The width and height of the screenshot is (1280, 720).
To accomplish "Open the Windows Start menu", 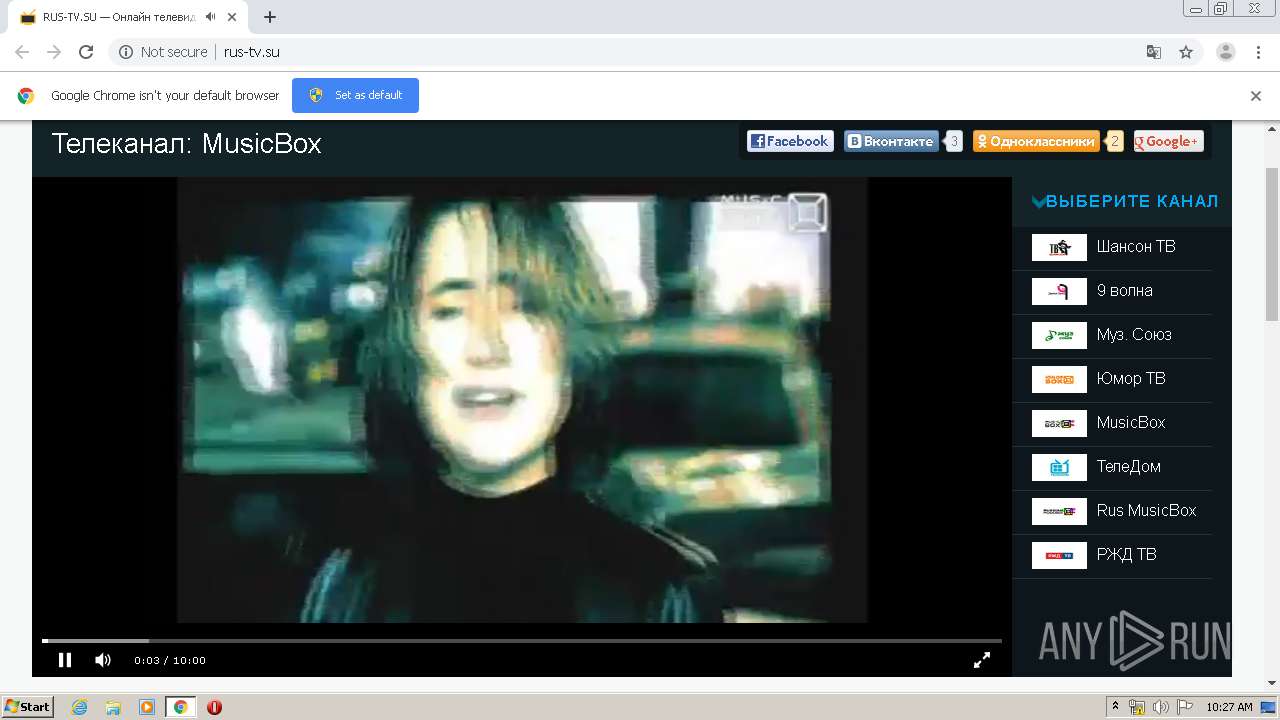I will coord(28,707).
